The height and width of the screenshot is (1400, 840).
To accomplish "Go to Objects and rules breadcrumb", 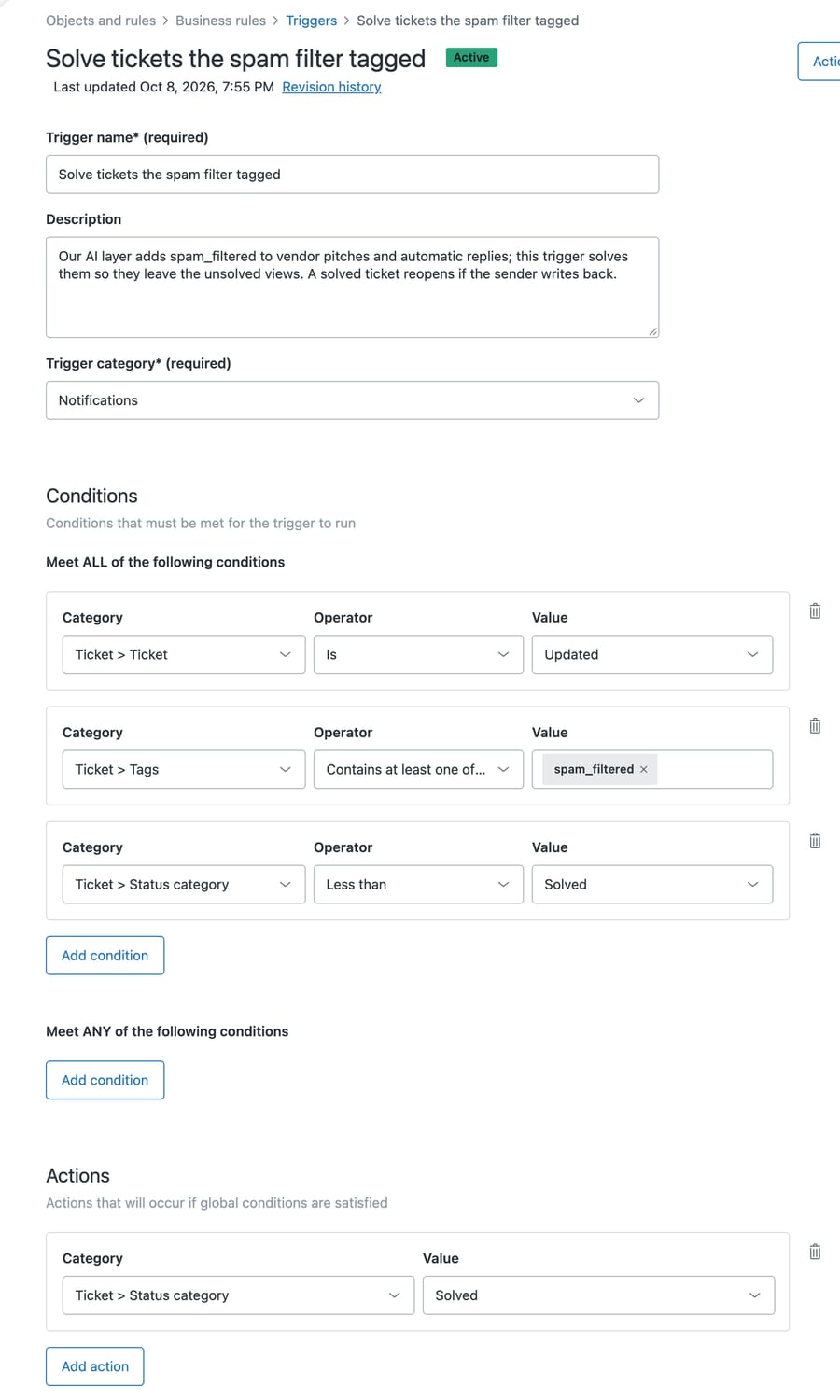I will pos(101,21).
